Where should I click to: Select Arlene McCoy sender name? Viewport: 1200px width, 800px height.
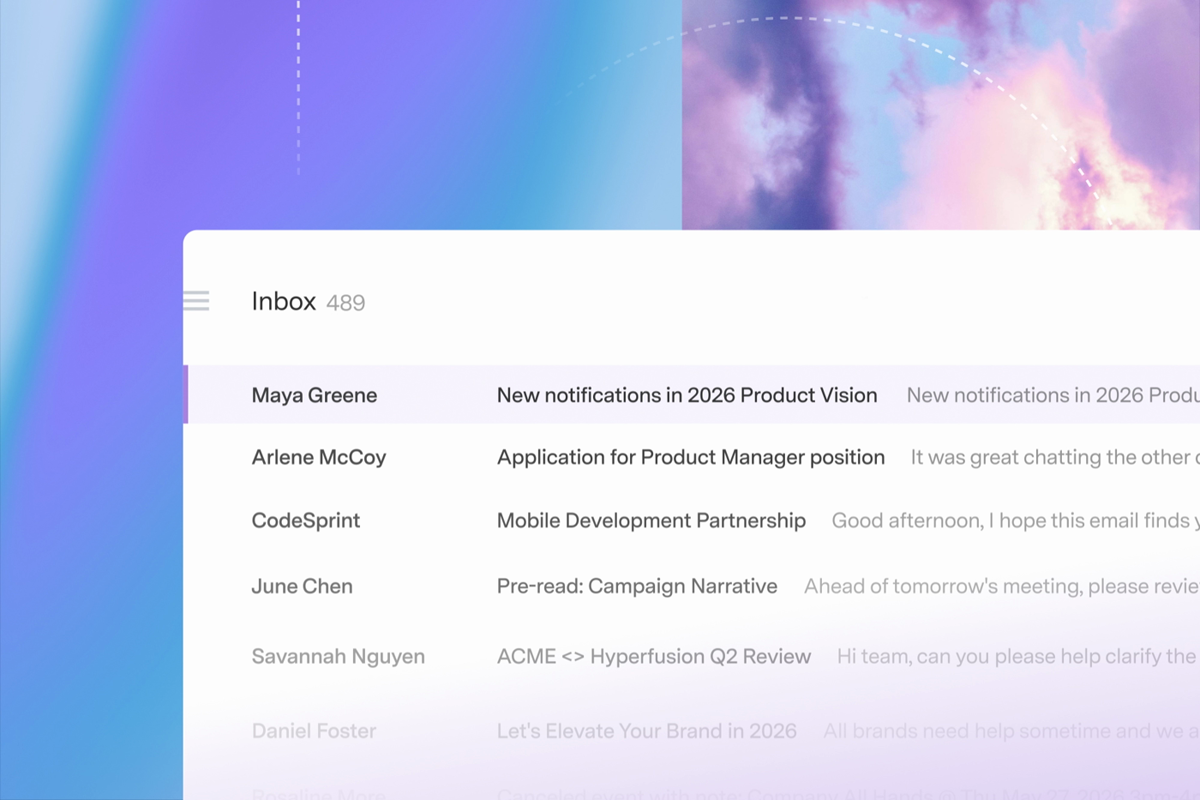pyautogui.click(x=319, y=457)
